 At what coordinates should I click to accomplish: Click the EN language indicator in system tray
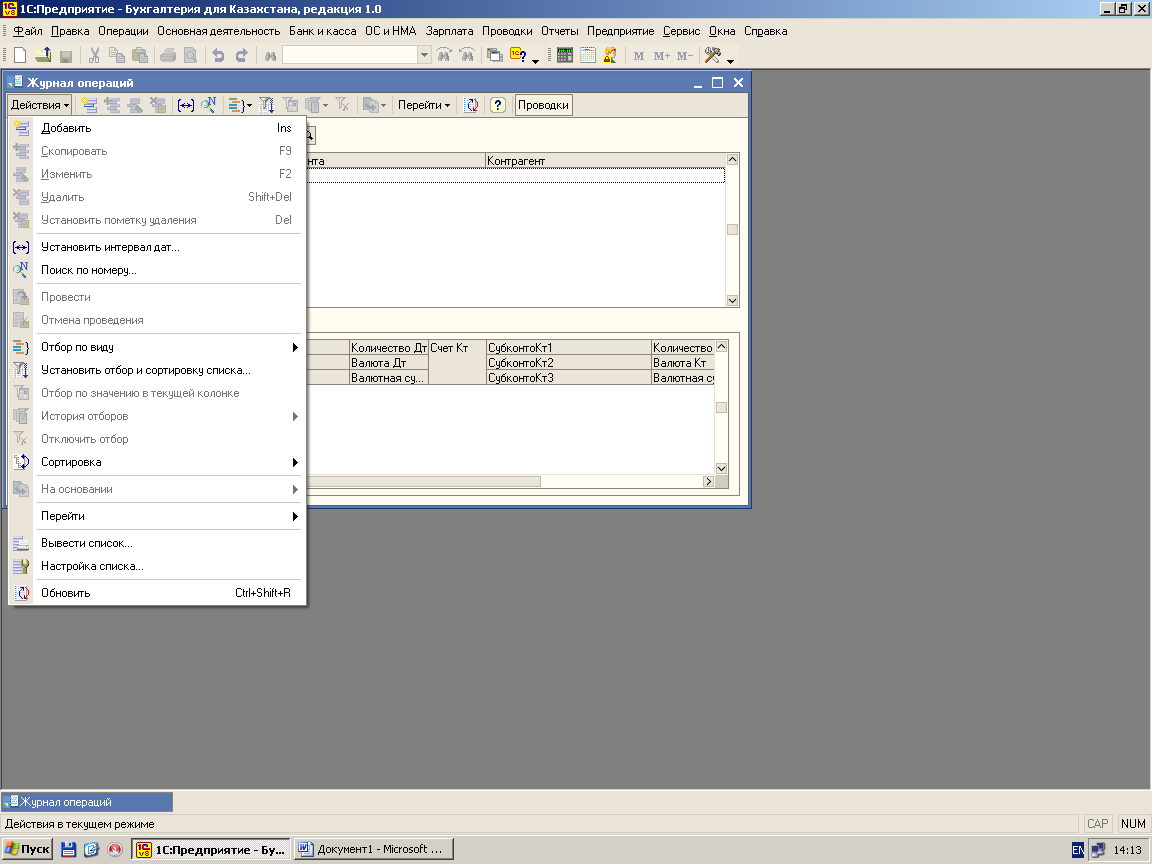click(1077, 850)
